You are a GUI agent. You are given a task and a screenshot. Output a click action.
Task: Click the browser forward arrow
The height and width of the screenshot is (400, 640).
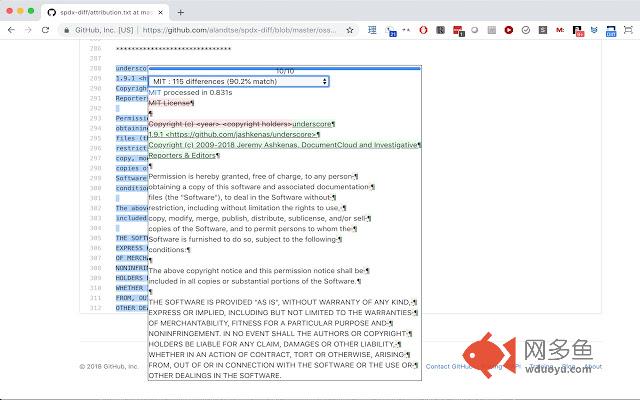(x=28, y=30)
